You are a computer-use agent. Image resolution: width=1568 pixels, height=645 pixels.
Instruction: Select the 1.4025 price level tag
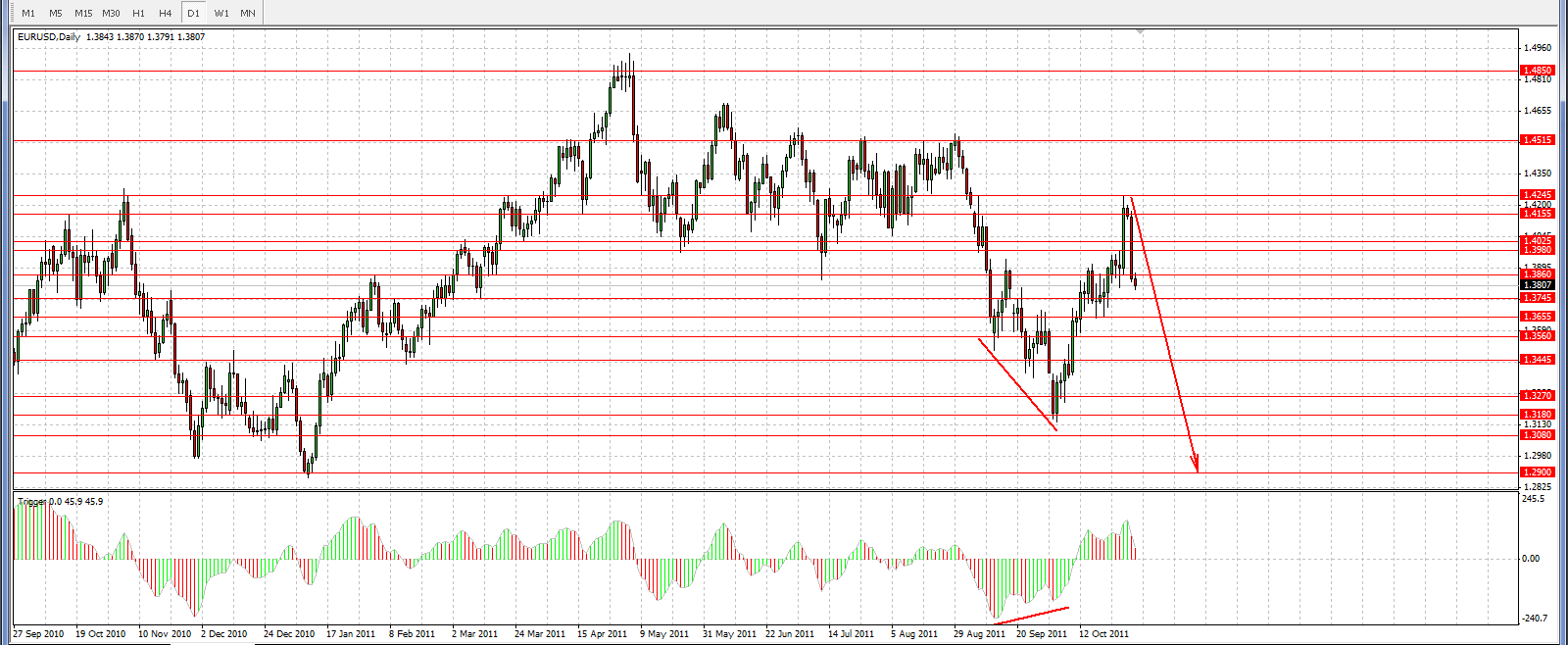(1538, 240)
